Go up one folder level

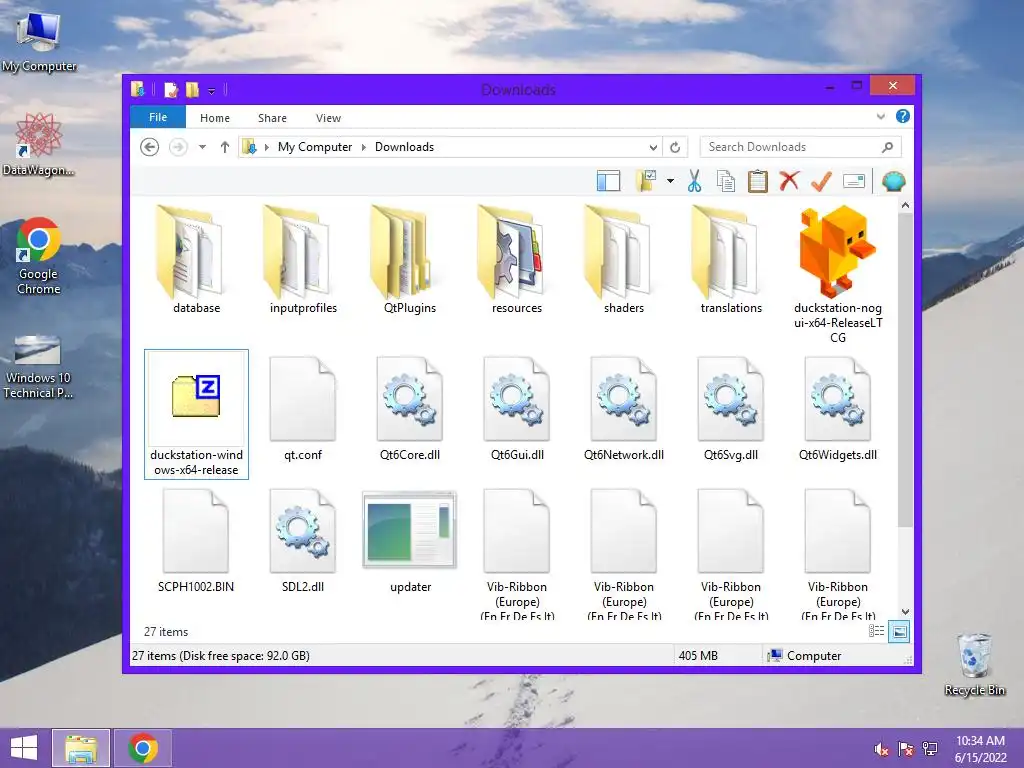[225, 147]
